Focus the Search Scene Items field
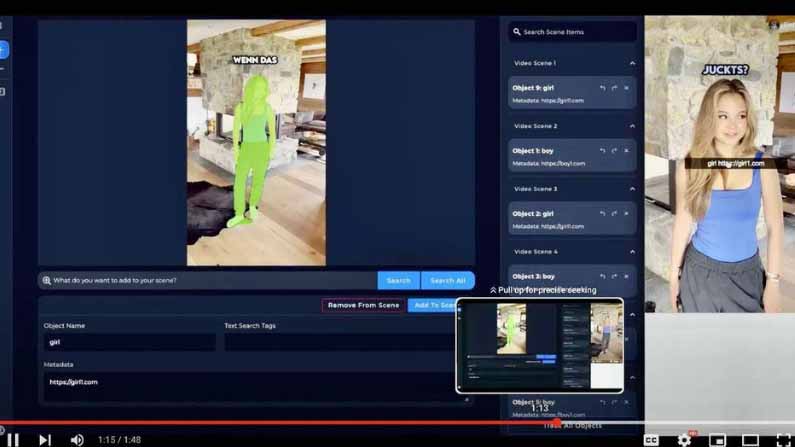This screenshot has width=795, height=447. point(572,32)
